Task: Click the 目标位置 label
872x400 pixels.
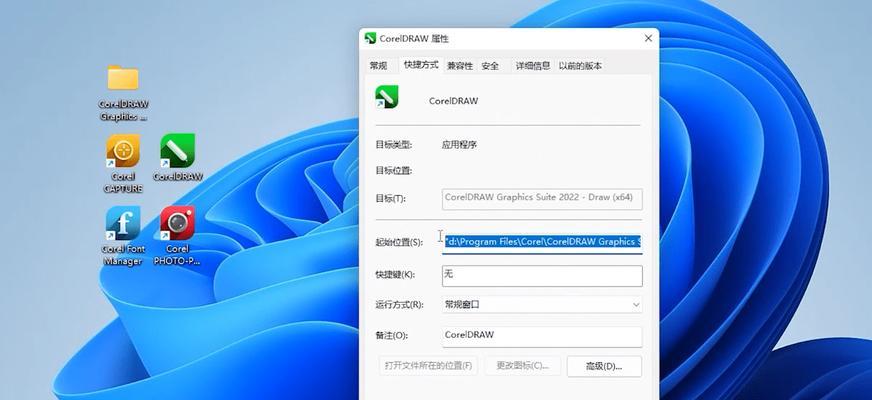Action: 394,171
